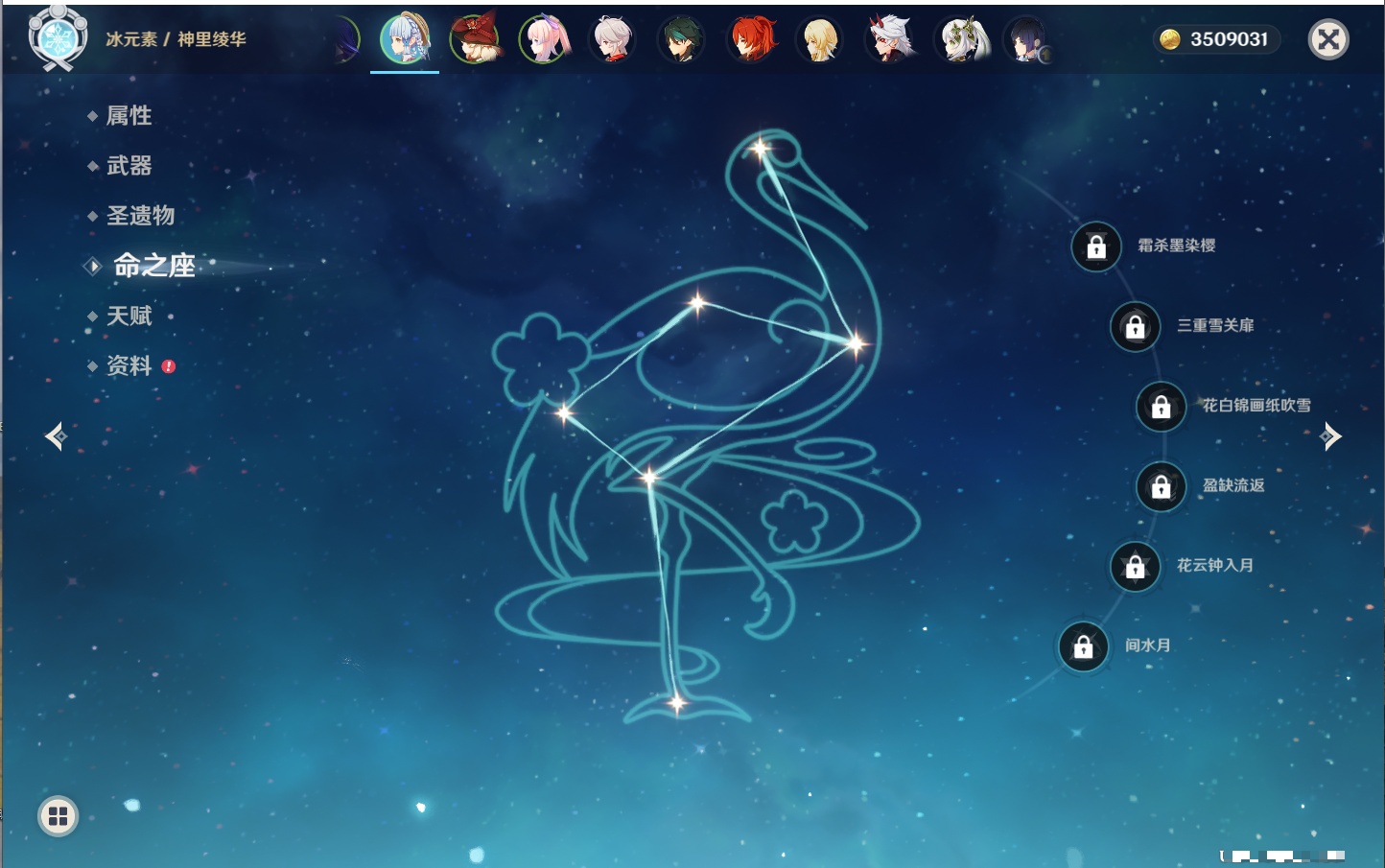Select pink-haired Kokomi character avatar
1385x868 pixels.
tap(544, 40)
